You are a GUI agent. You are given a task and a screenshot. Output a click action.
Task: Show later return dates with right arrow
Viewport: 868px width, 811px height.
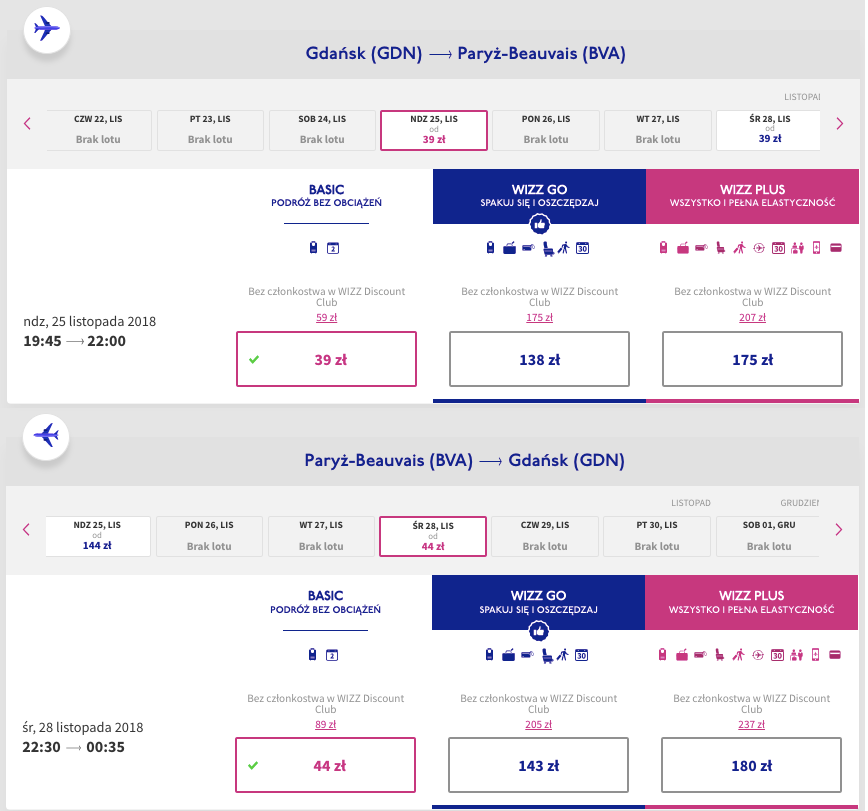839,530
